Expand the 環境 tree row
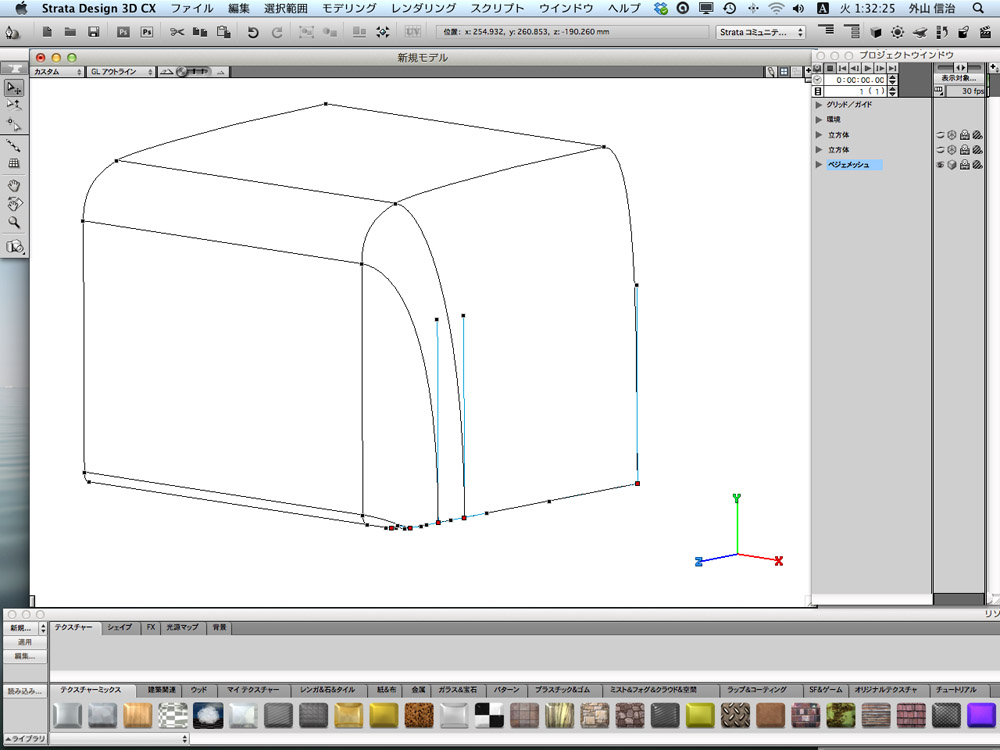This screenshot has width=1000, height=750. coord(819,119)
